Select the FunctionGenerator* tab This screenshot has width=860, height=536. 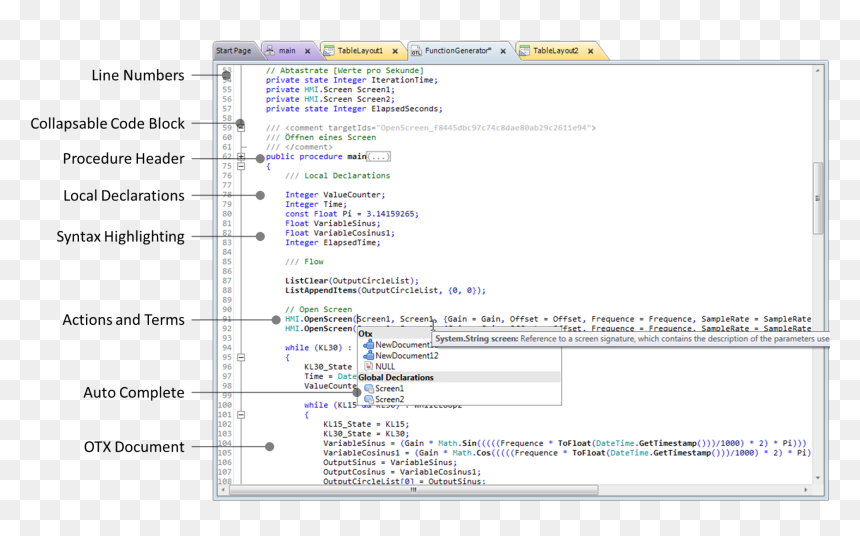point(458,50)
